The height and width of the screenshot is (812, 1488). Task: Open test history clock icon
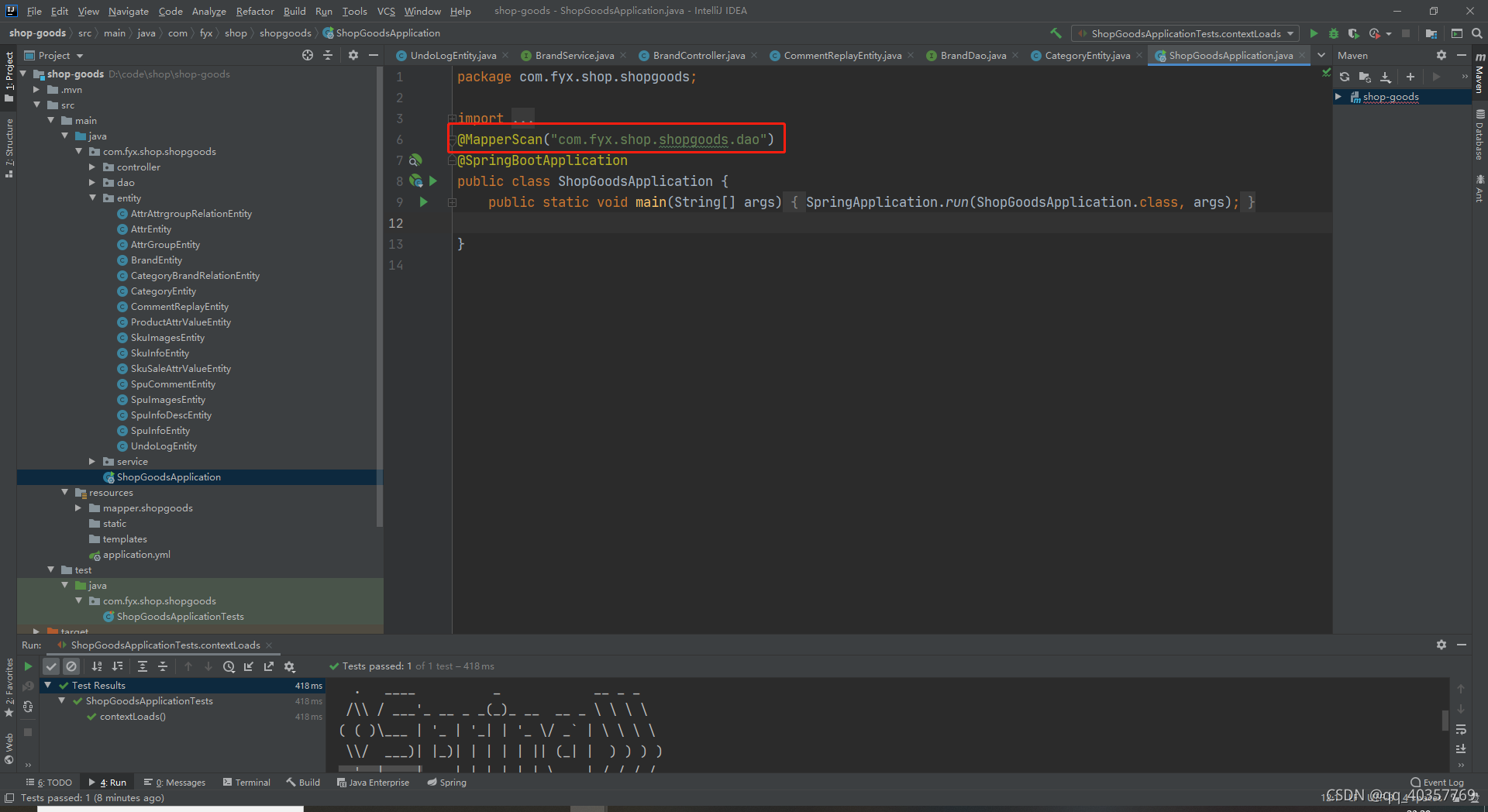click(229, 666)
